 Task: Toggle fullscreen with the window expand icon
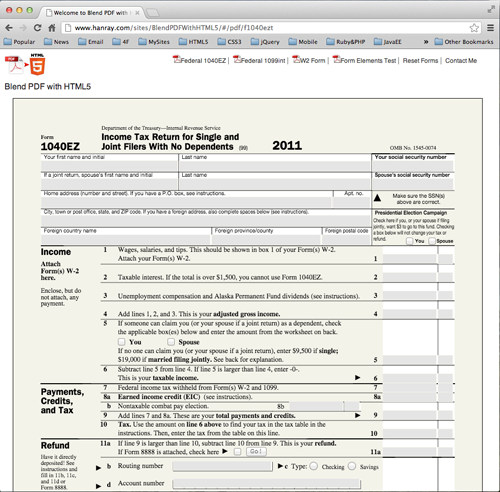(x=491, y=10)
